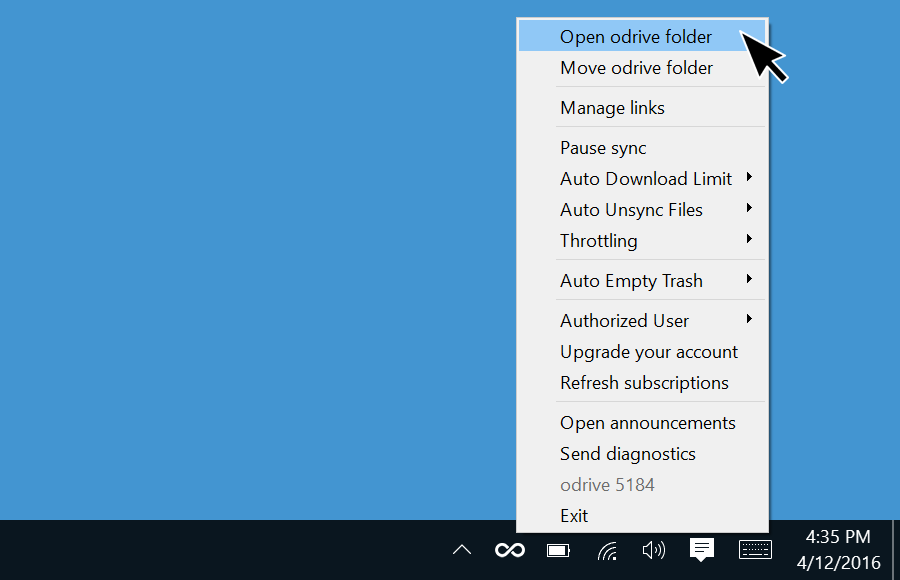Select Open odrive folder

tap(643, 36)
